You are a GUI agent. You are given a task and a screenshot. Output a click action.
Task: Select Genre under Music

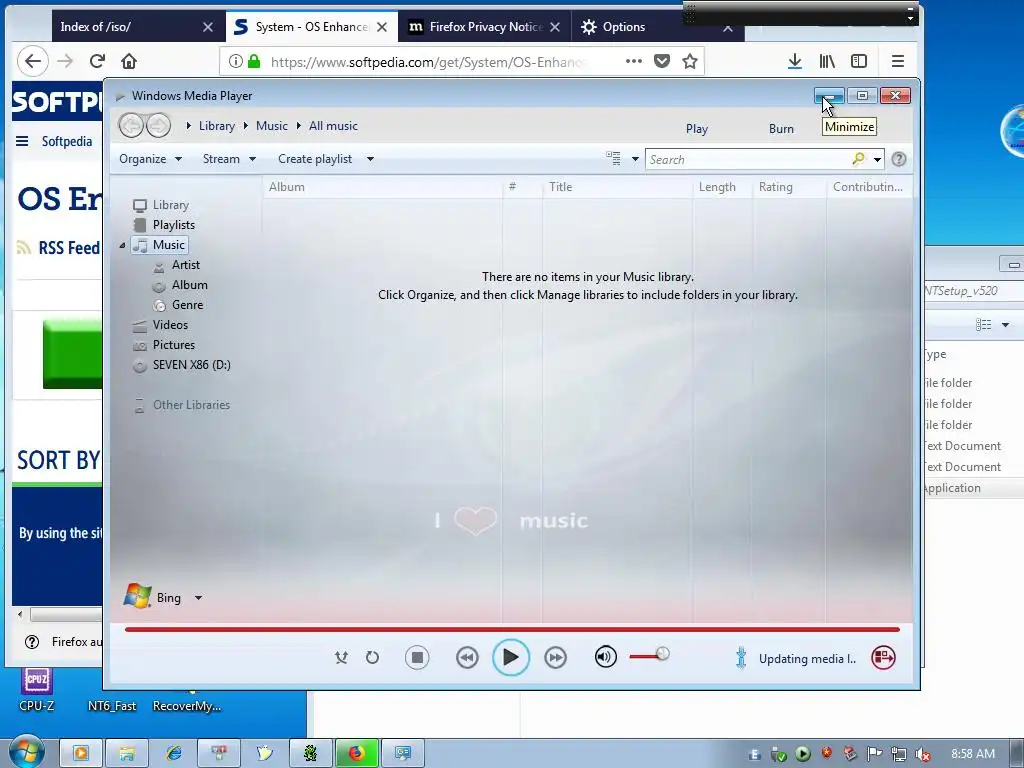tap(187, 305)
